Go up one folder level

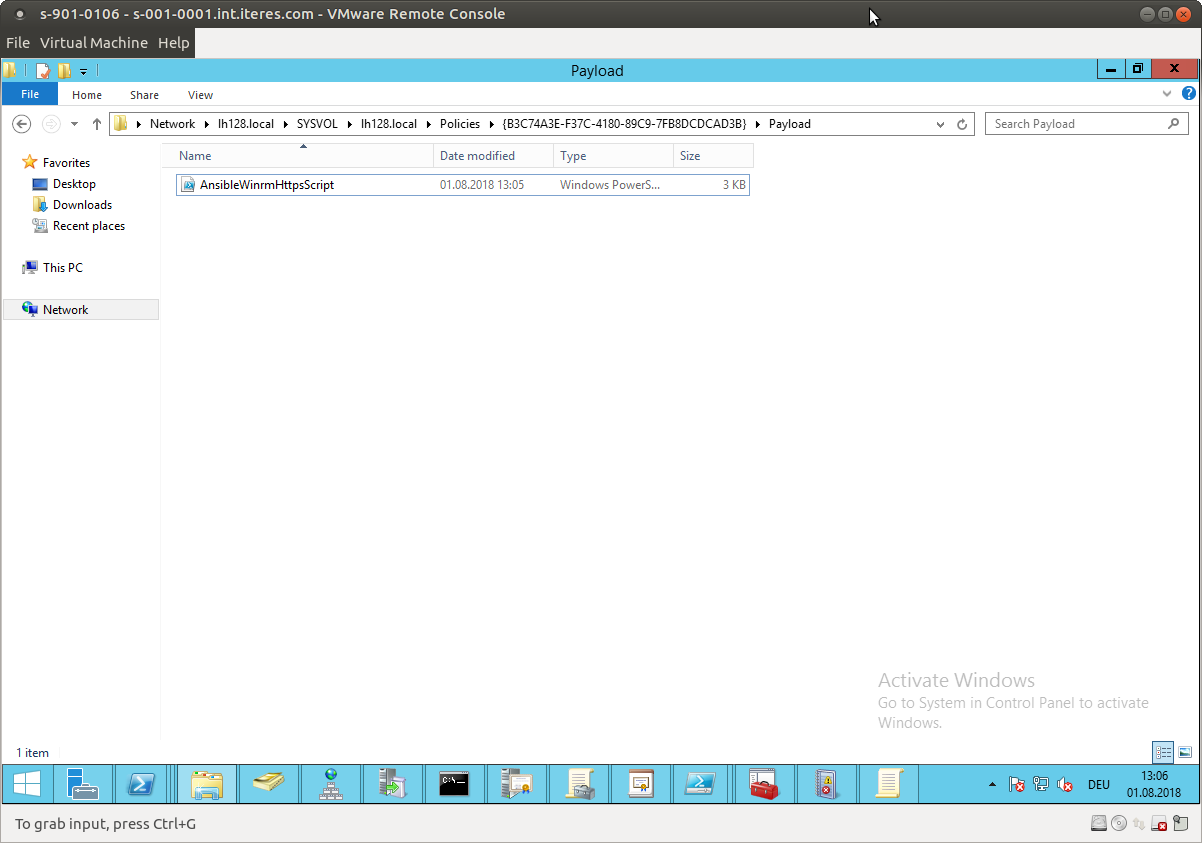coord(97,124)
